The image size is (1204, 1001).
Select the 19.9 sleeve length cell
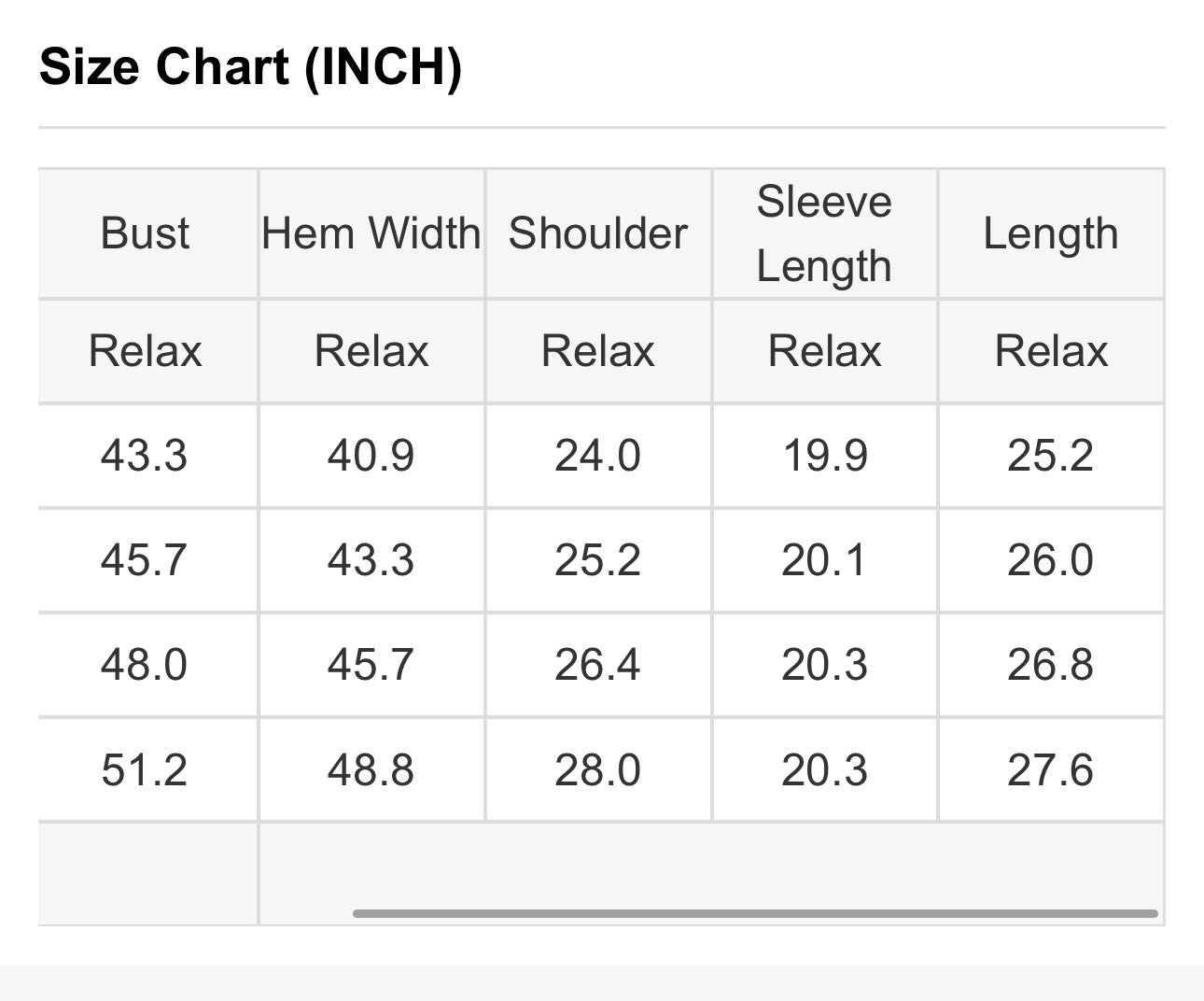coord(825,456)
